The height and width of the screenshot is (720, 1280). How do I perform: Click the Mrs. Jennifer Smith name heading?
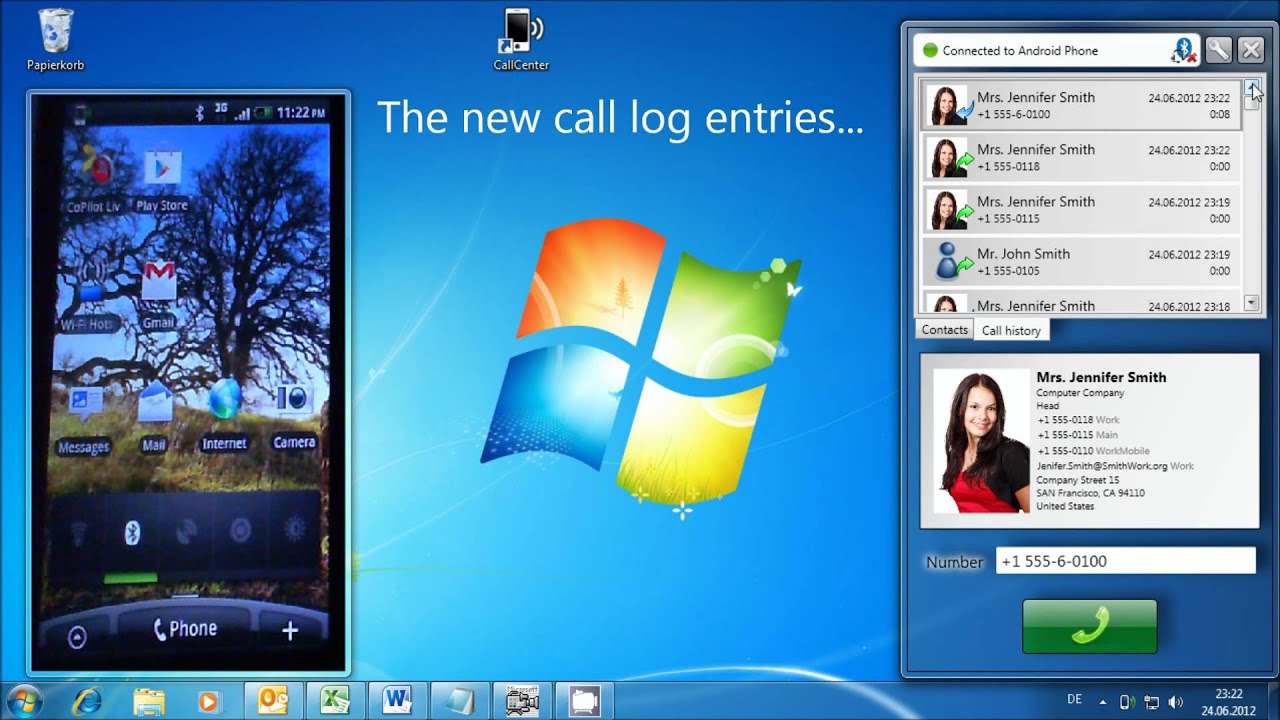1101,377
